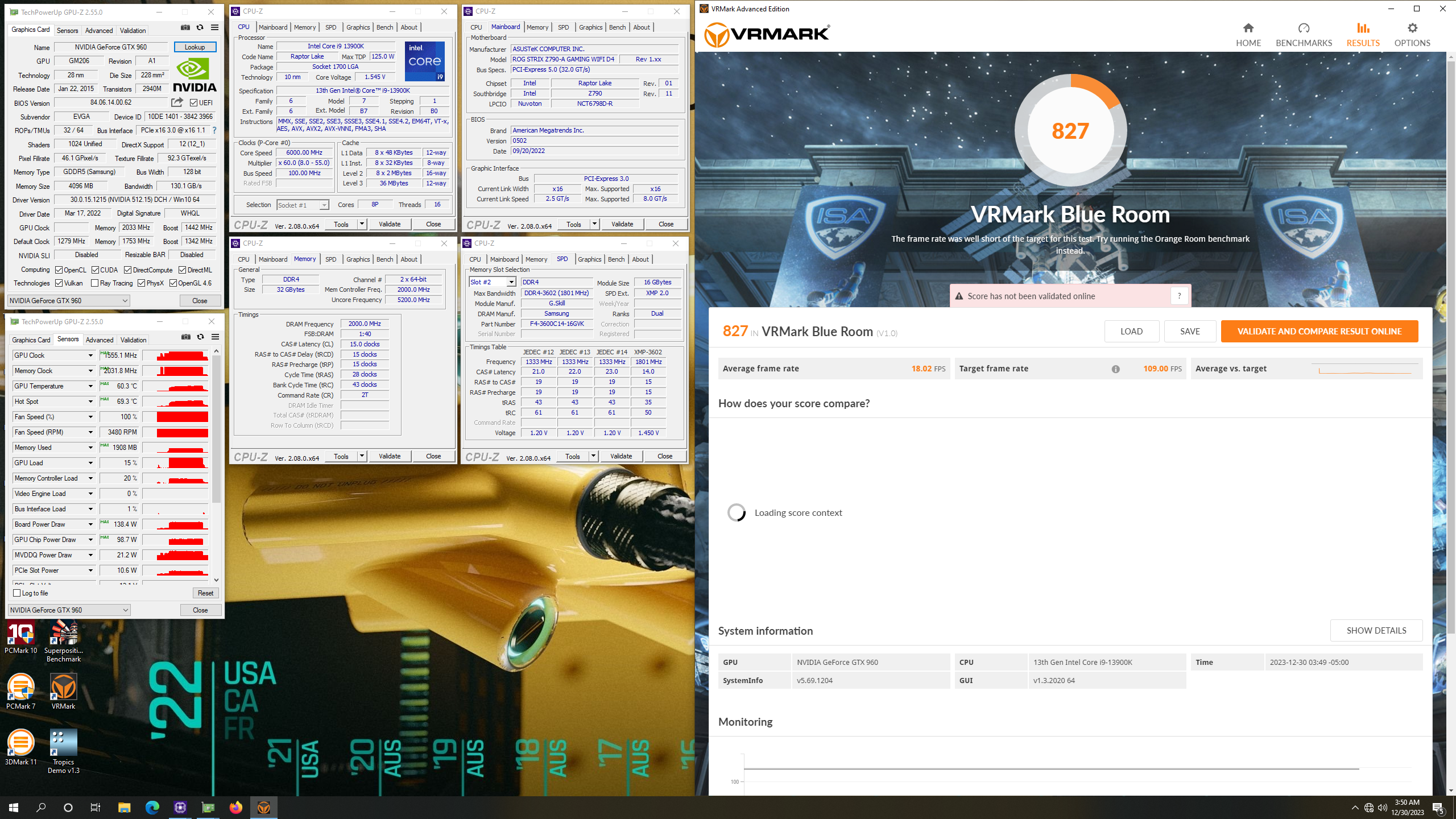1456x819 pixels.
Task: Open VRMark OPTIONS gear
Action: pyautogui.click(x=1412, y=35)
